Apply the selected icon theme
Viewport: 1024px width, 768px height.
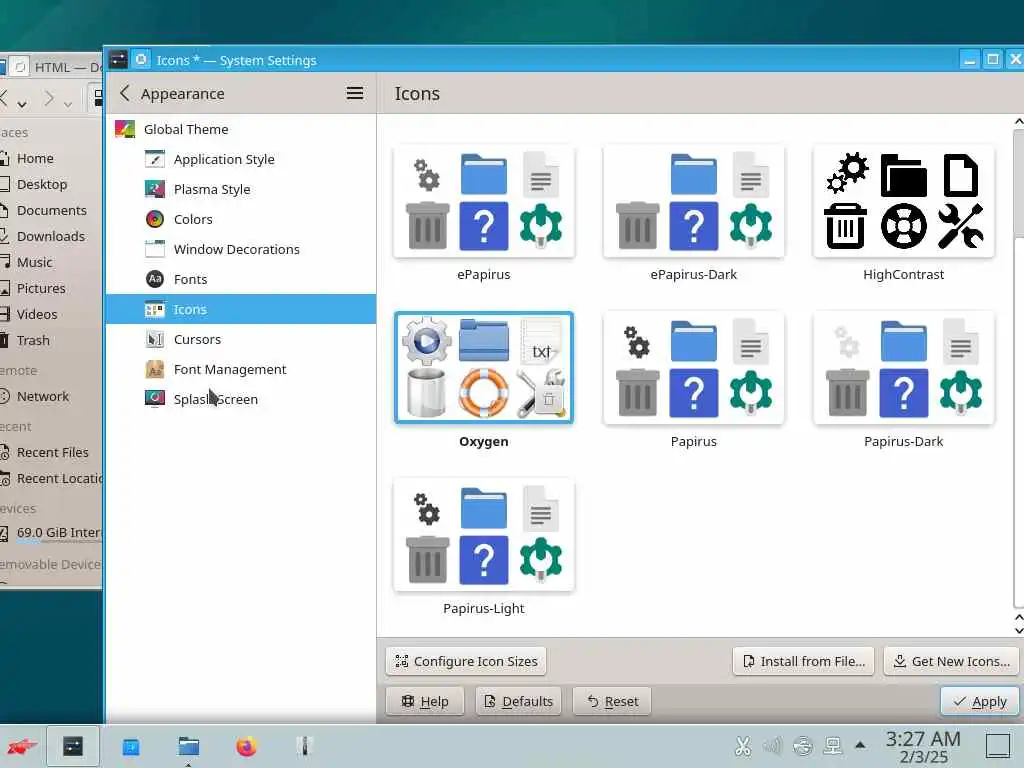pyautogui.click(x=980, y=701)
